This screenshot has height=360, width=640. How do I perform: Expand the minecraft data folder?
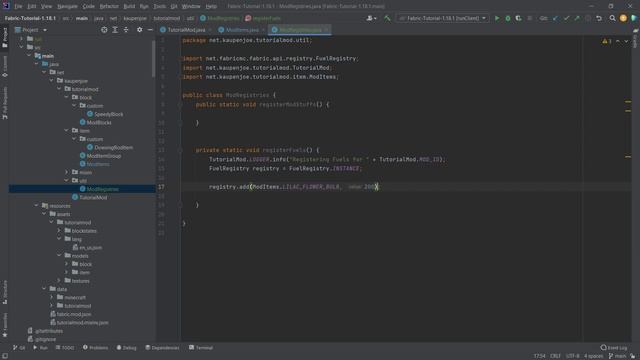[x=52, y=298]
